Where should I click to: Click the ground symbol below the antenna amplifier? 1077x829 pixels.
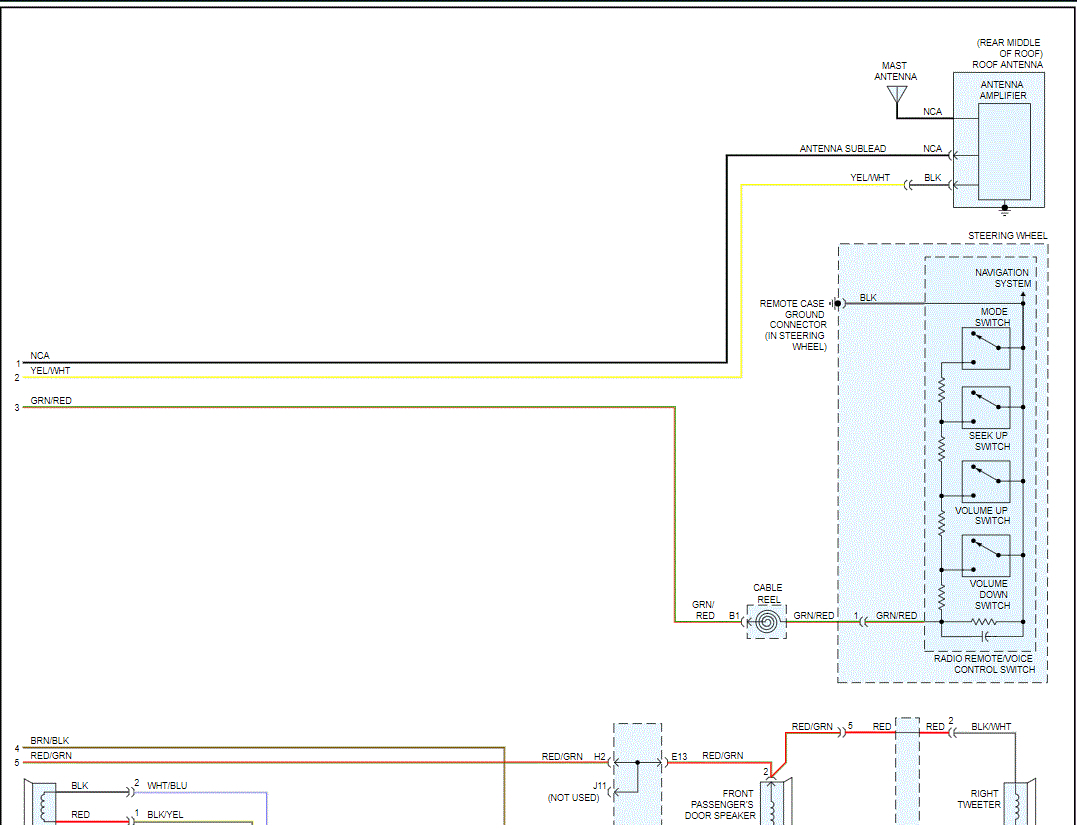[x=1005, y=210]
